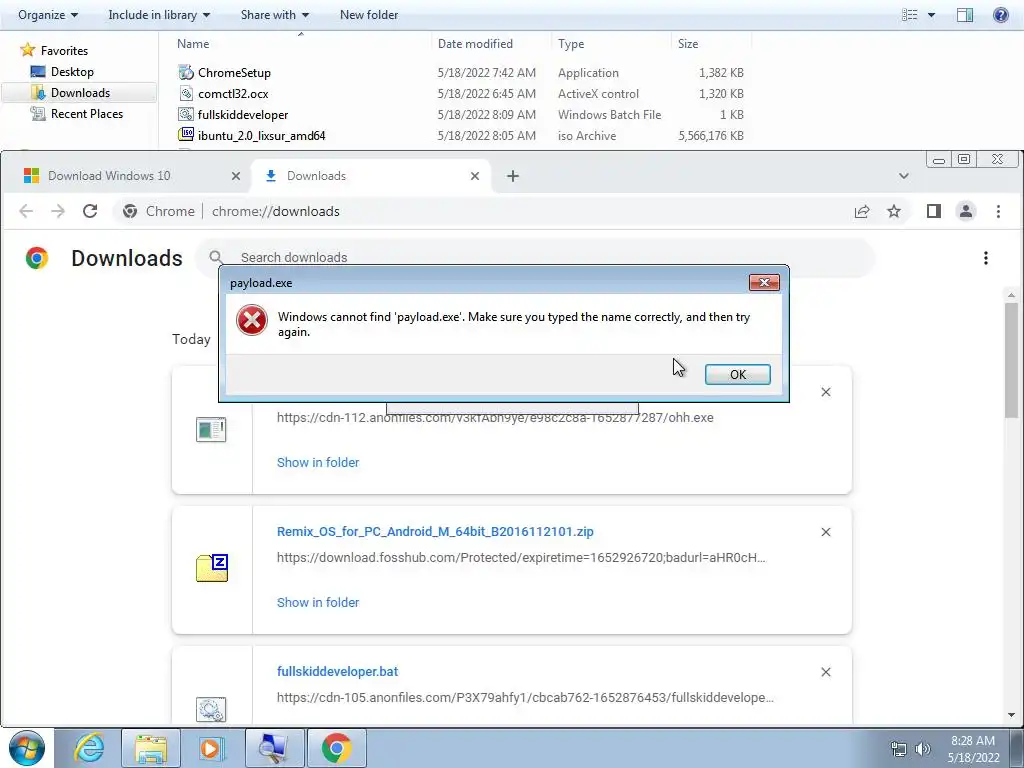Open Windows Media Player from taskbar
1024x768 pixels.
pyautogui.click(x=212, y=748)
